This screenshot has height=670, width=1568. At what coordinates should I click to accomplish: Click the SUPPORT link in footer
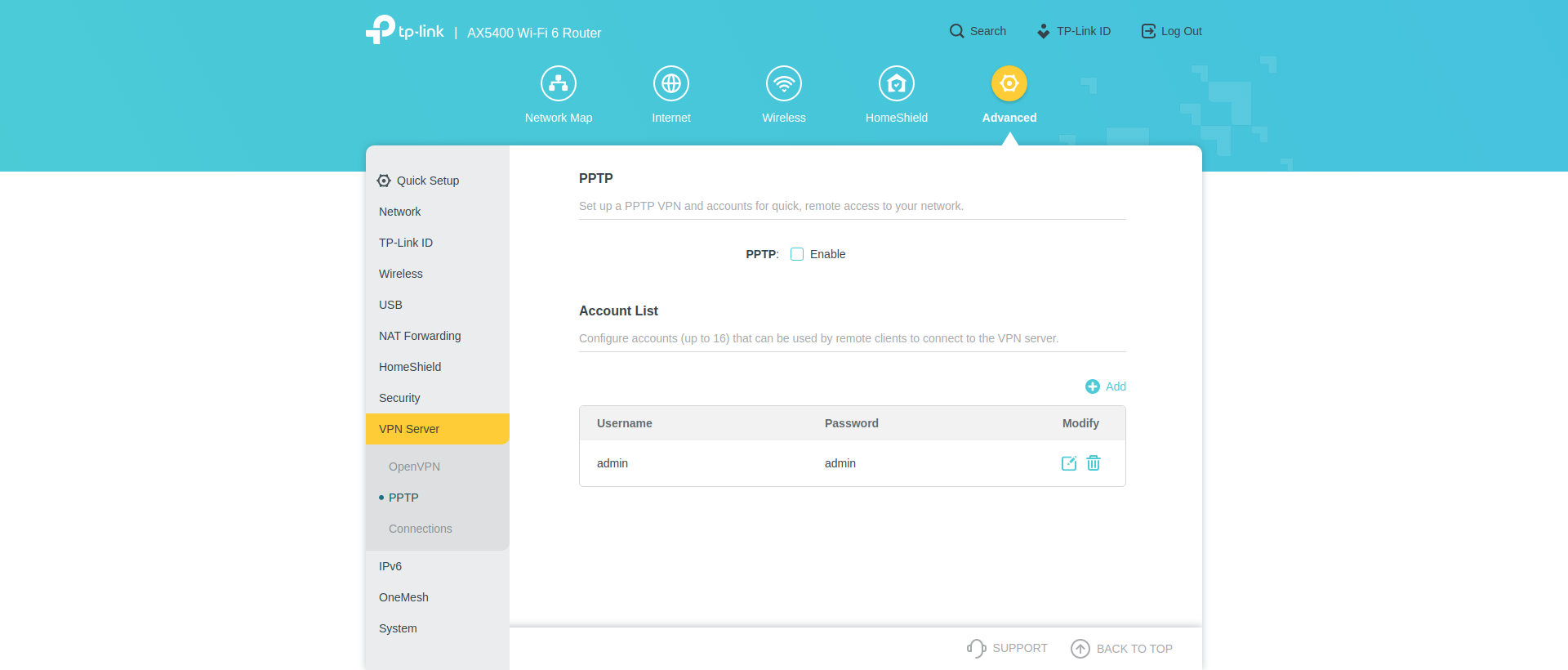point(1007,648)
